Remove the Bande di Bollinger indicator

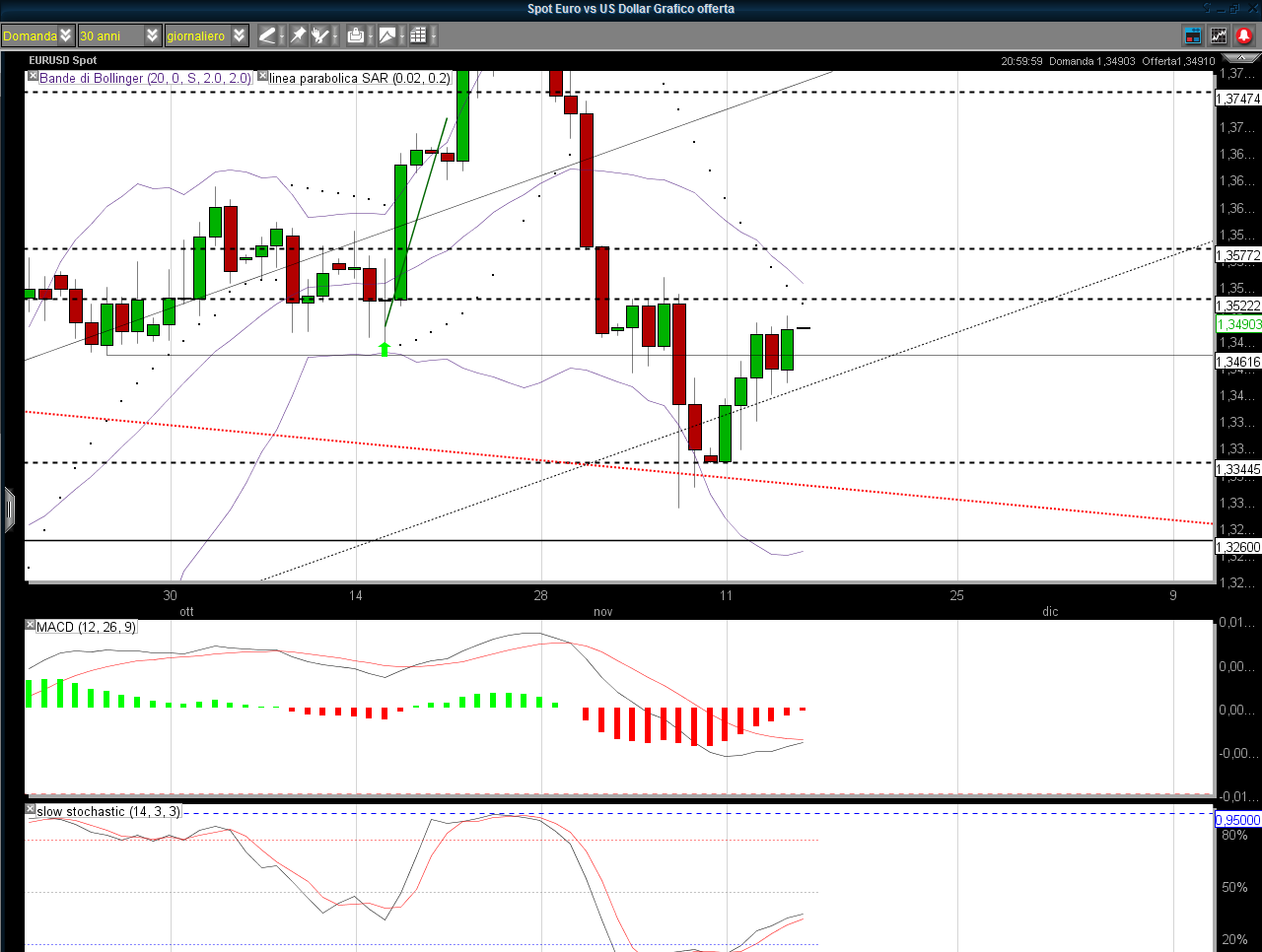34,76
